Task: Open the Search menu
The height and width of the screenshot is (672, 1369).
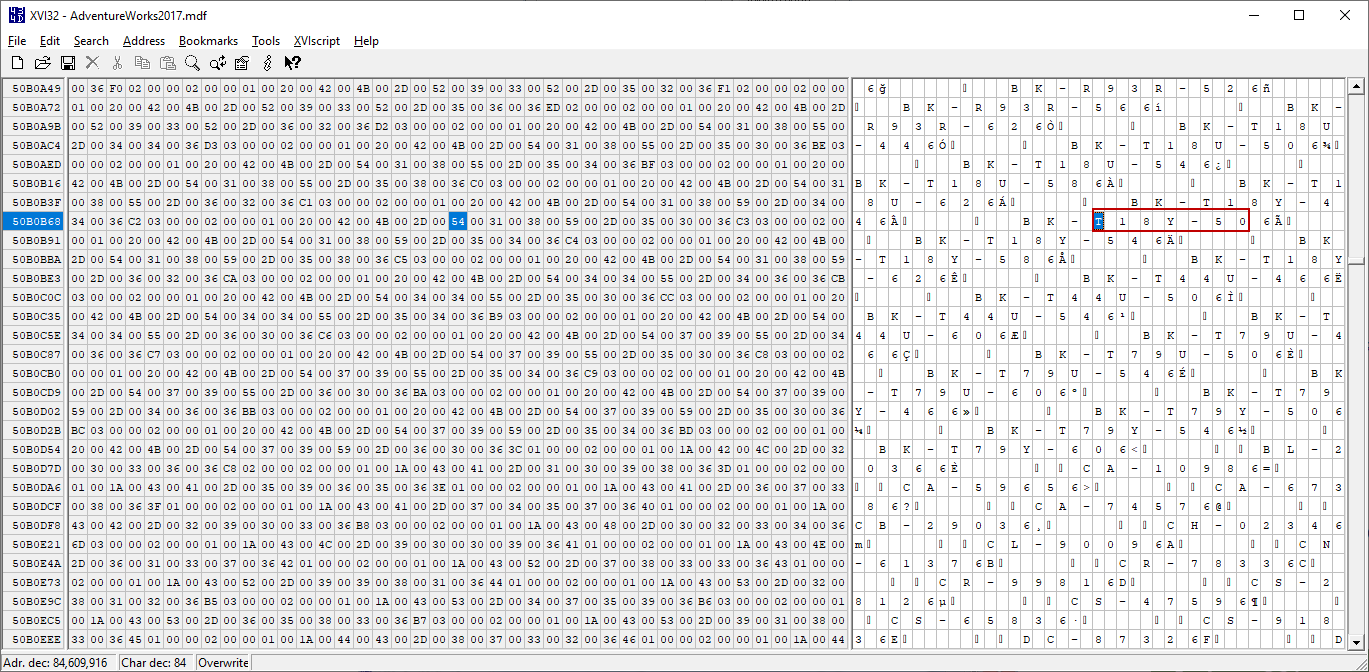Action: [x=91, y=41]
